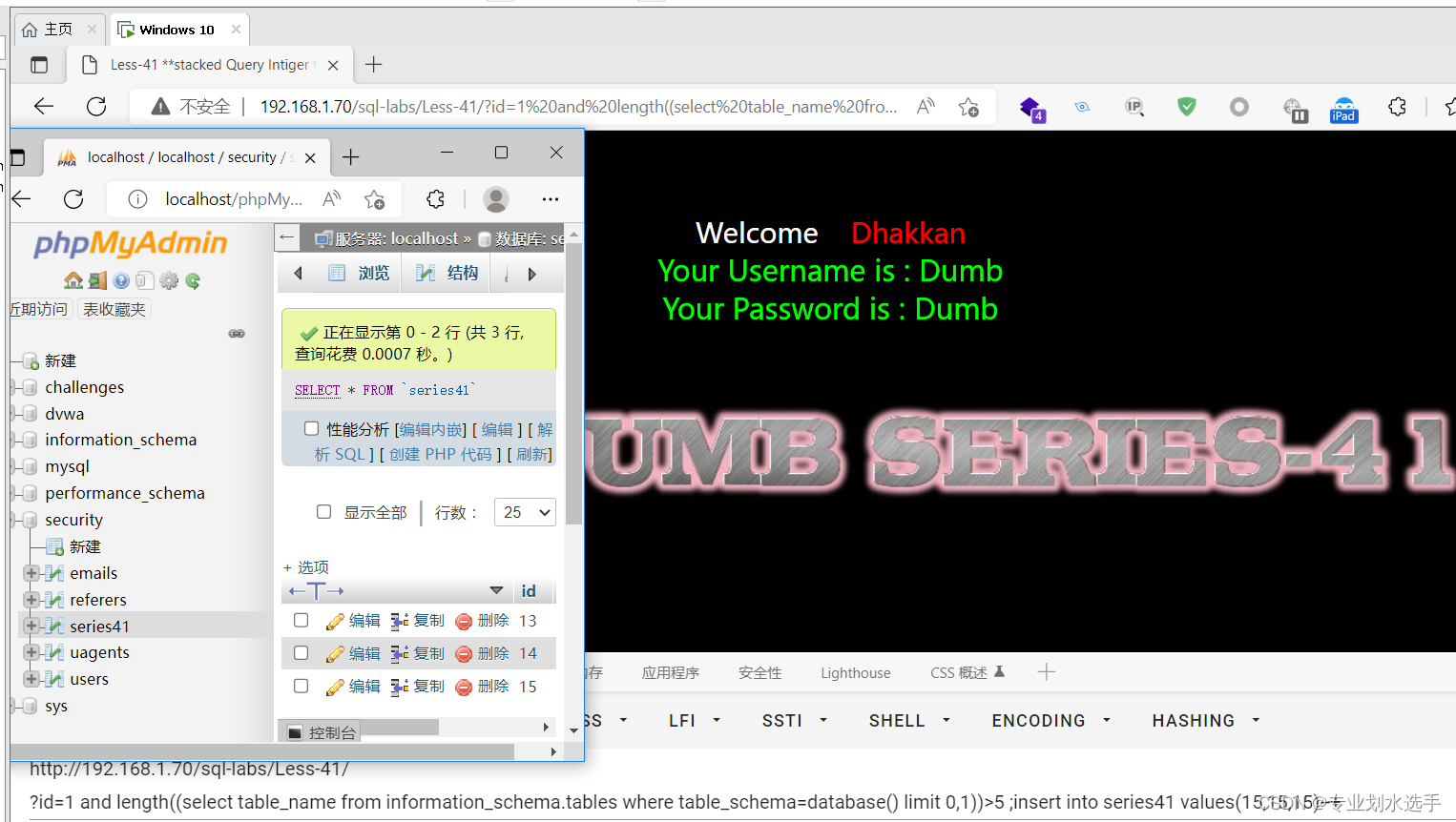The image size is (1456, 822).
Task: Click the red delete icon for row 13
Action: pyautogui.click(x=464, y=621)
